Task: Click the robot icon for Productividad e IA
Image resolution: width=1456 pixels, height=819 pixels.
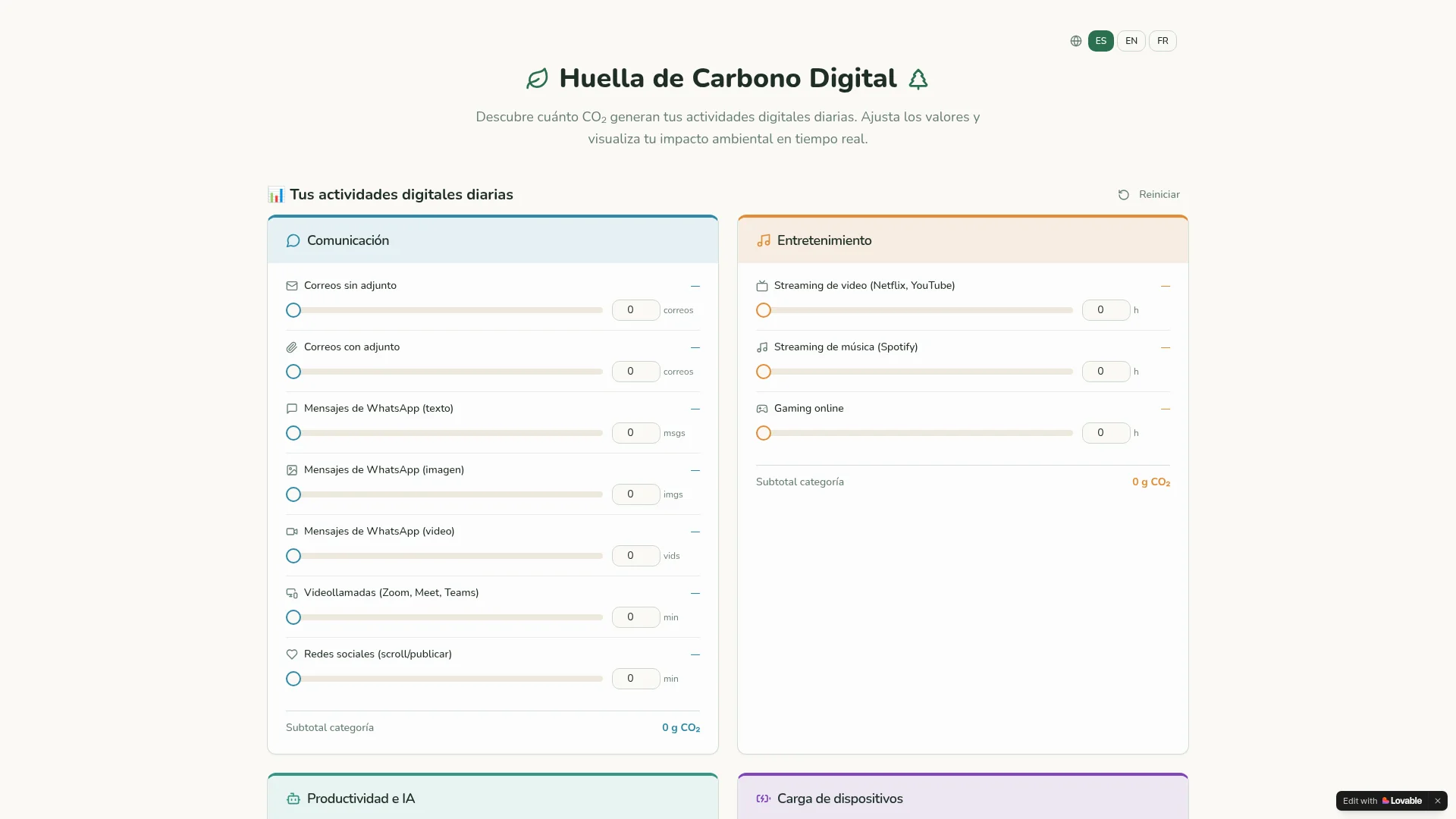Action: 293,799
